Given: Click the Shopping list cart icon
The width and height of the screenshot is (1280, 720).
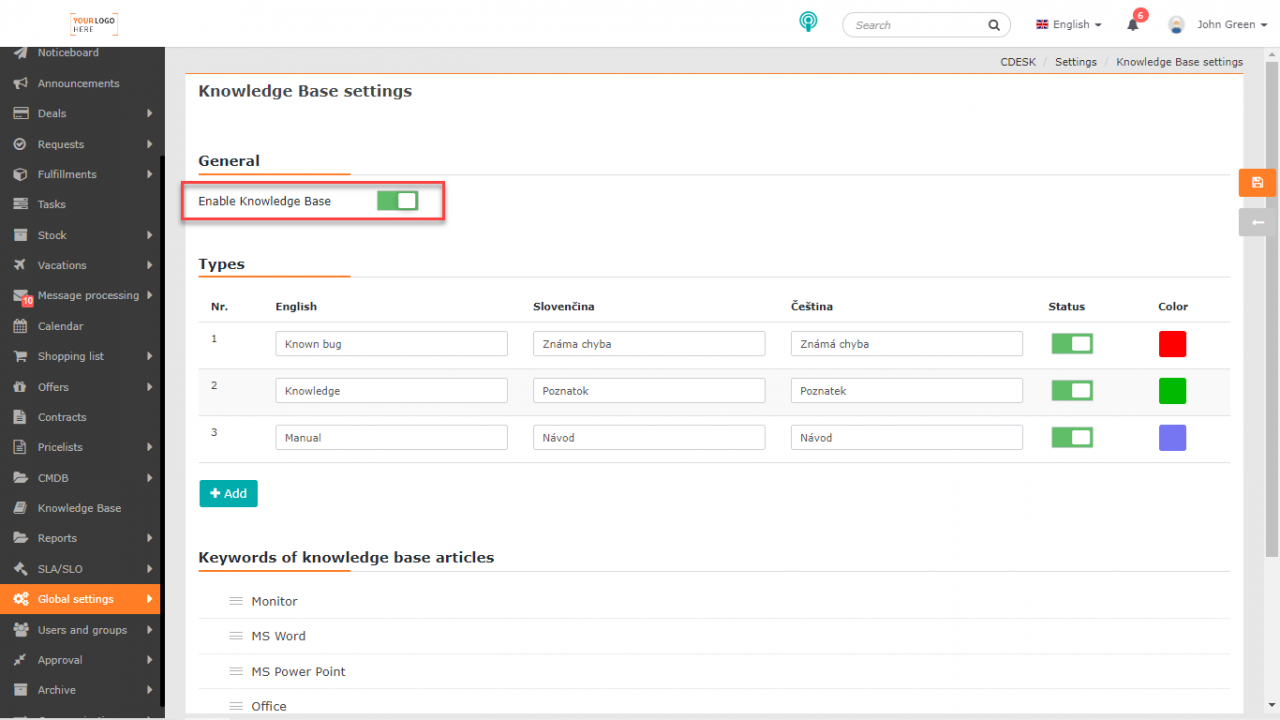Looking at the screenshot, I should coord(20,356).
